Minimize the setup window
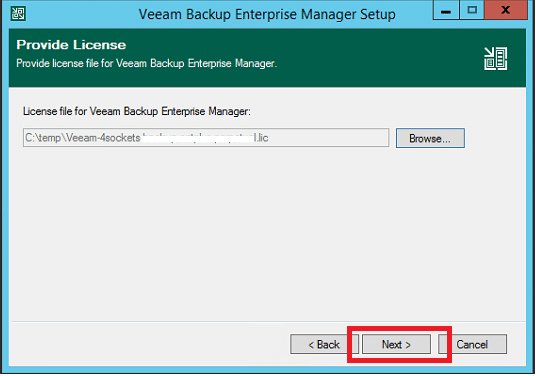 [x=446, y=10]
